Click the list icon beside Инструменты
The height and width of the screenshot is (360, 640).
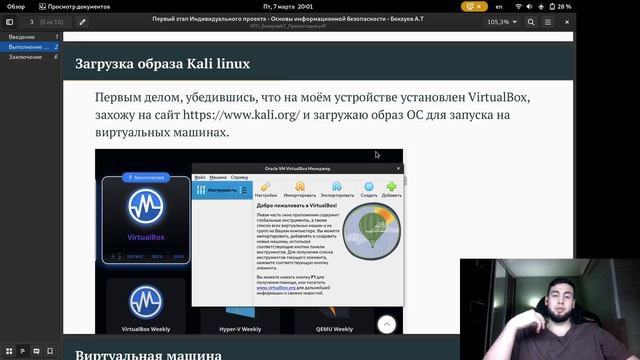tap(243, 190)
